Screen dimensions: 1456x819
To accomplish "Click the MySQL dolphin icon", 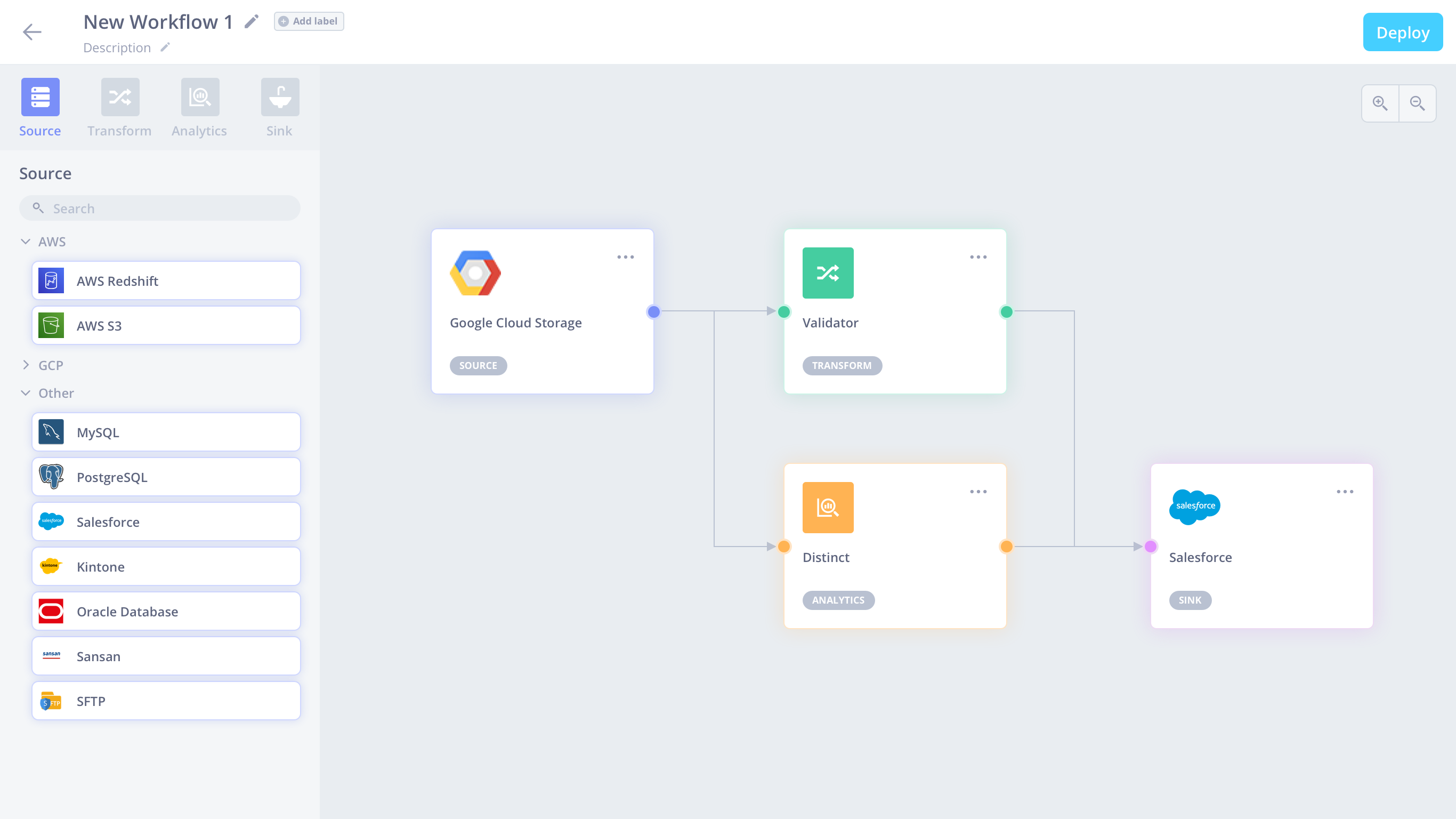I will [x=51, y=432].
